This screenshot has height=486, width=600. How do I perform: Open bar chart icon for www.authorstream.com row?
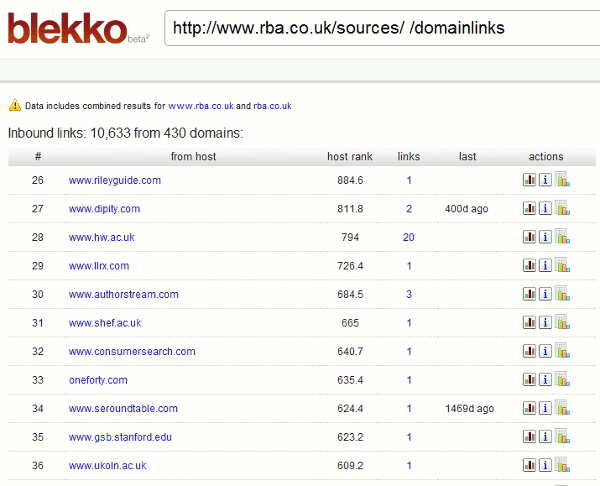(529, 294)
